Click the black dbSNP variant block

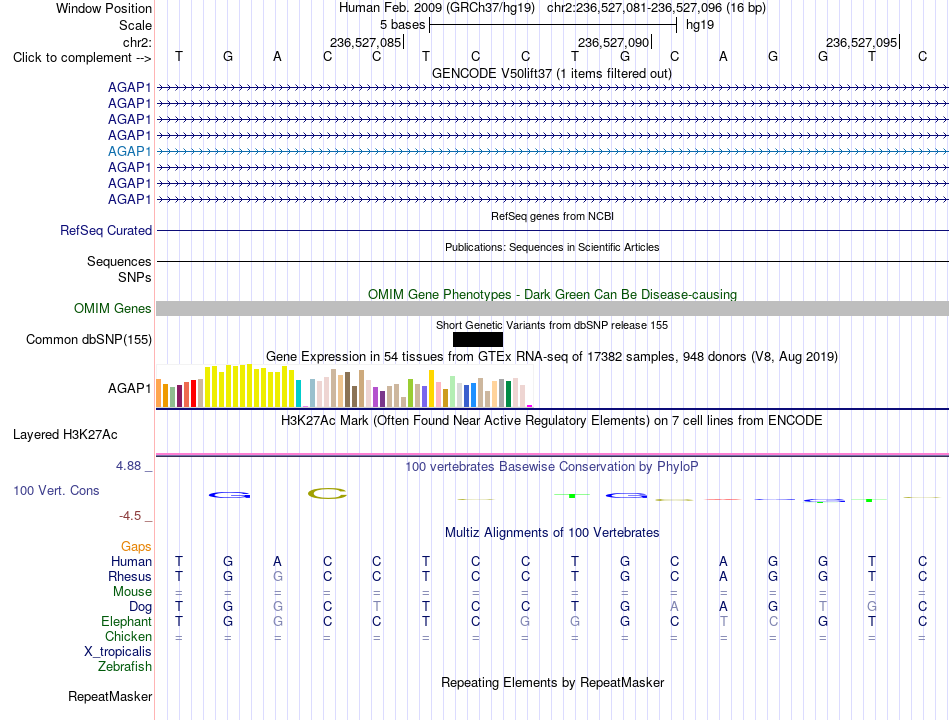tap(477, 339)
